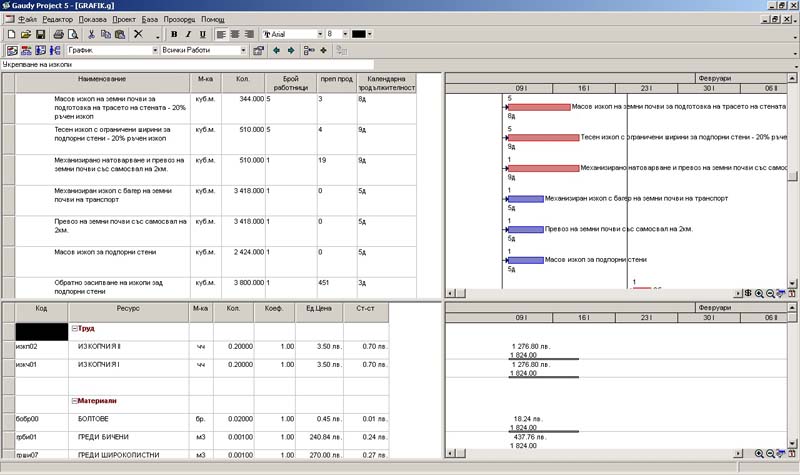Click the upper Gantt vertical scrollbar thumb
The width and height of the screenshot is (800, 475).
coord(792,176)
